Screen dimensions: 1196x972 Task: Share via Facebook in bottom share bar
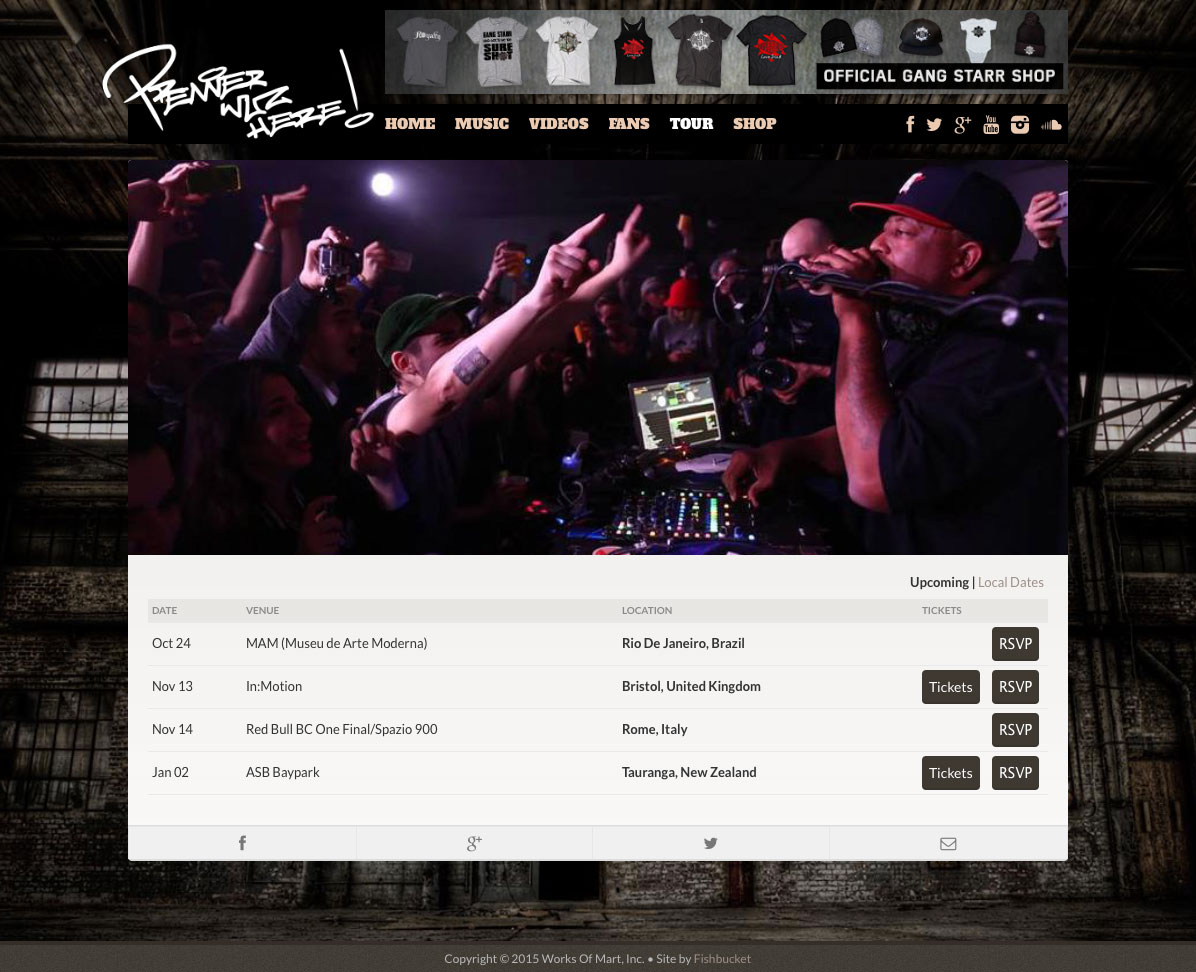(242, 843)
